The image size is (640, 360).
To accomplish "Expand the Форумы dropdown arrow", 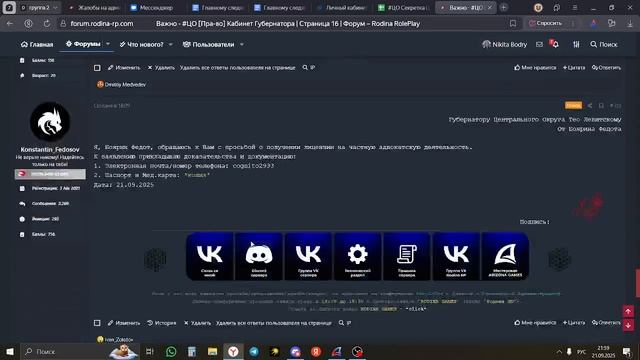I will 108,44.
